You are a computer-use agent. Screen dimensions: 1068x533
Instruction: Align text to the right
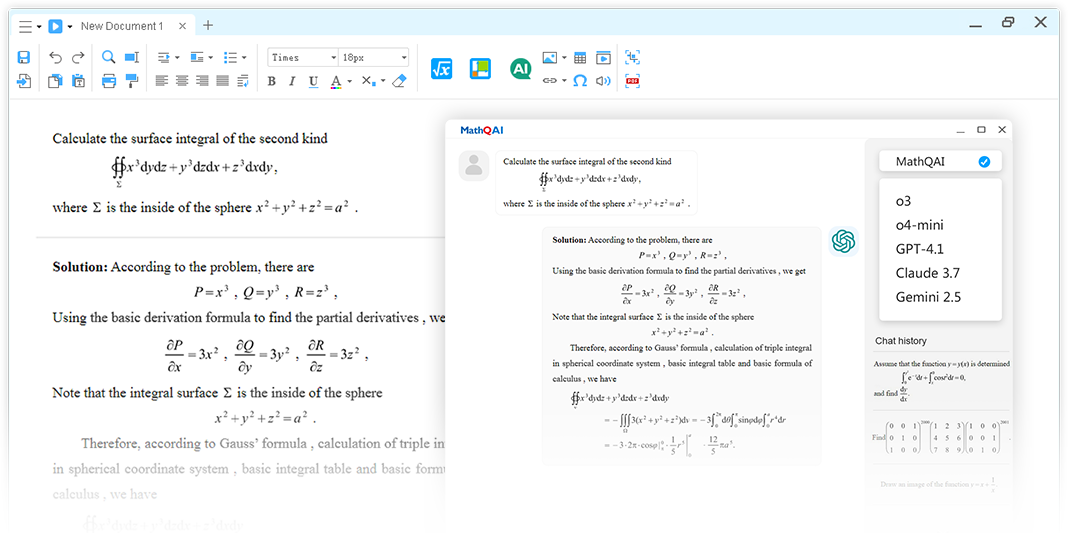tap(202, 81)
